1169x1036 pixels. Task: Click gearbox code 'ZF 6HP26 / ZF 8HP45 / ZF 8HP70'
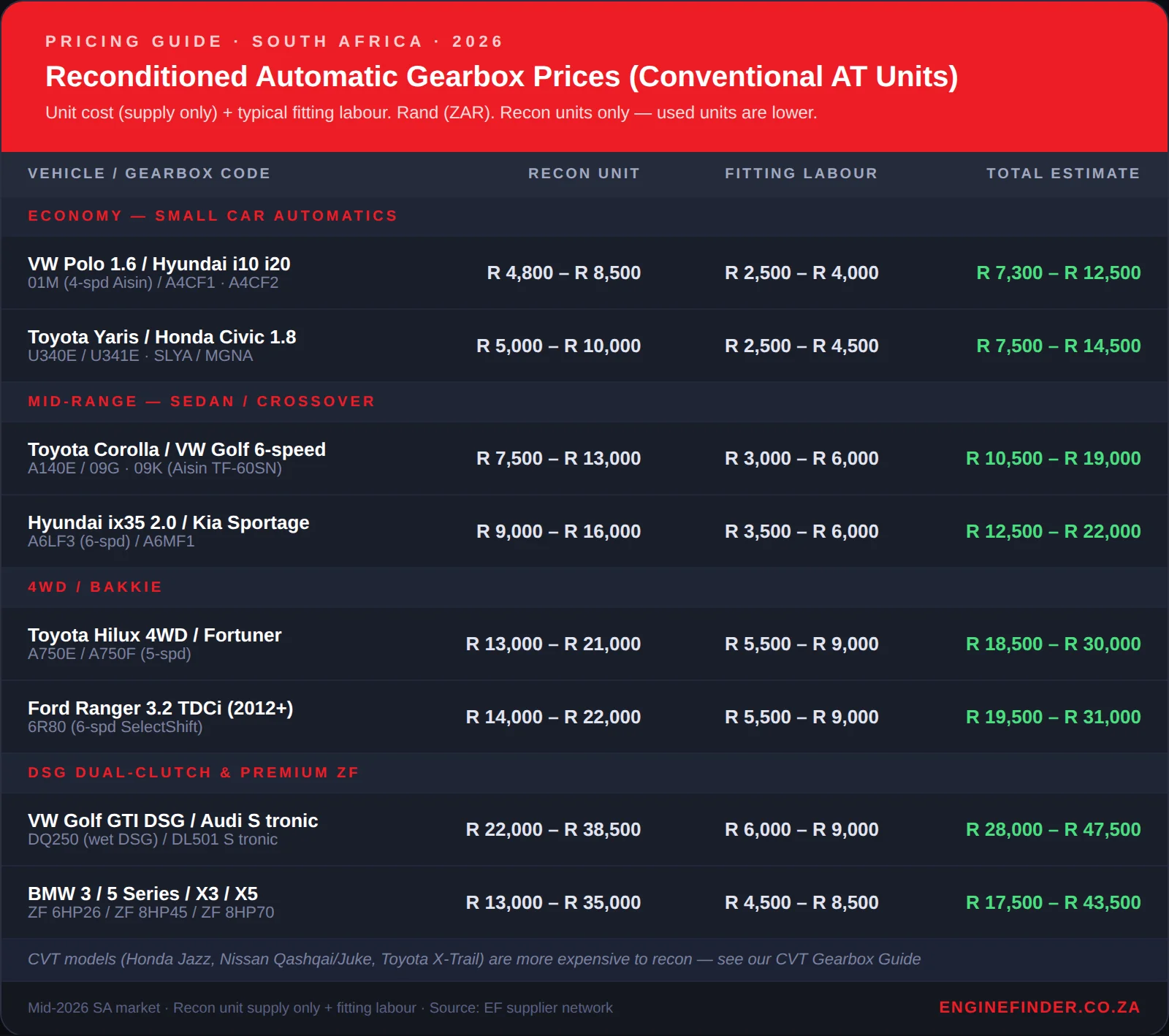pos(151,913)
